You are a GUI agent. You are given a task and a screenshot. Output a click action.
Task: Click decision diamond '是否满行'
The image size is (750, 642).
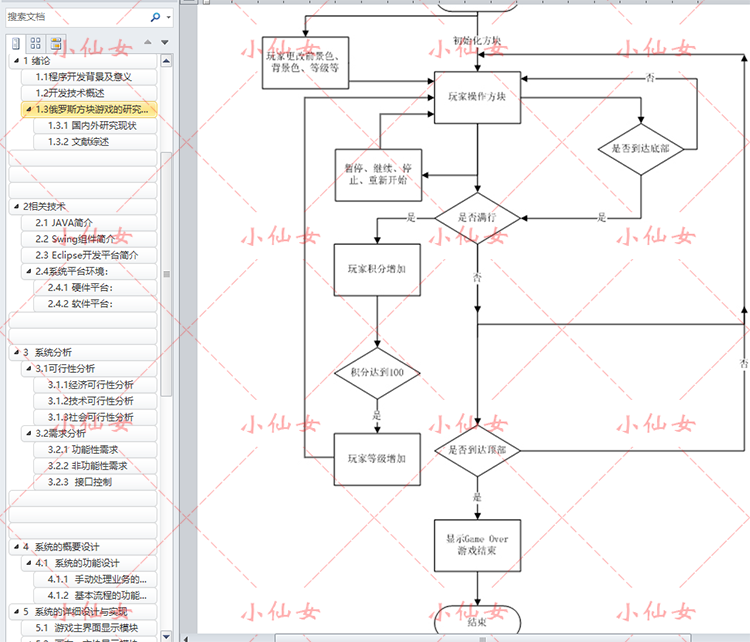click(x=477, y=218)
